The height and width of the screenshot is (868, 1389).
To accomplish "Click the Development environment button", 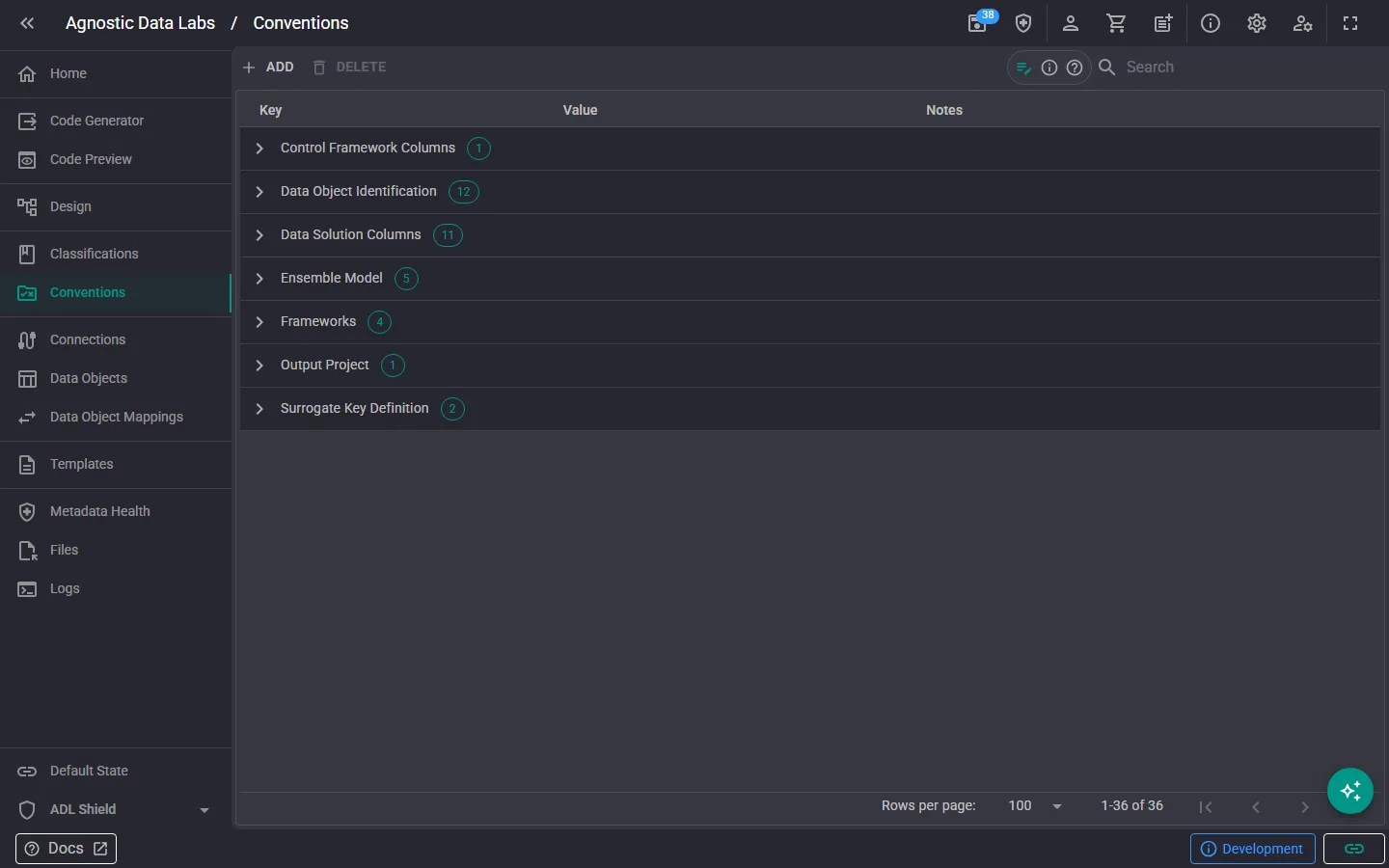I will click(x=1253, y=849).
